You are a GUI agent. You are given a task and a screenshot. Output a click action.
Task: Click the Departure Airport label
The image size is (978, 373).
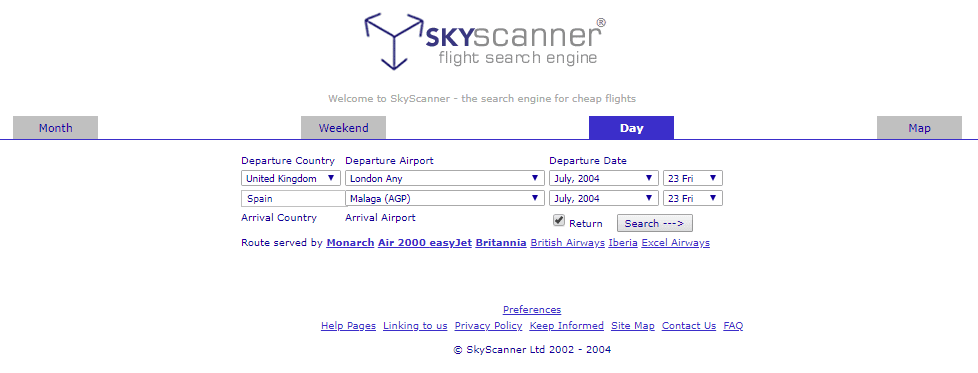click(389, 160)
